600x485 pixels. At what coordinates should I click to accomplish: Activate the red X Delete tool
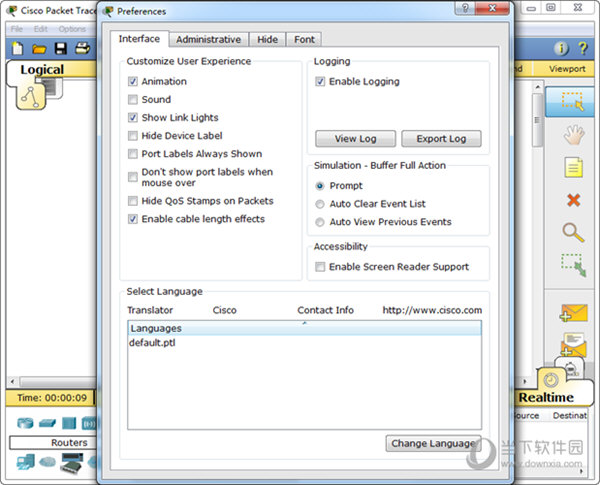[x=574, y=200]
